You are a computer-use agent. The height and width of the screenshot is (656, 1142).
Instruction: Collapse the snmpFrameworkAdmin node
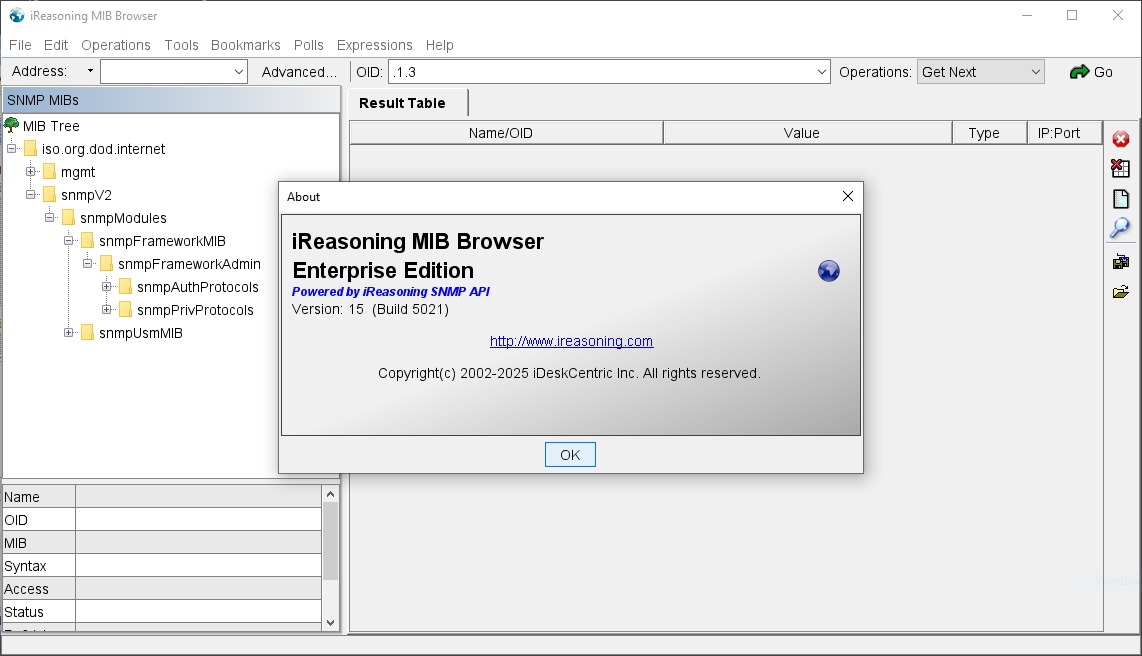point(87,264)
